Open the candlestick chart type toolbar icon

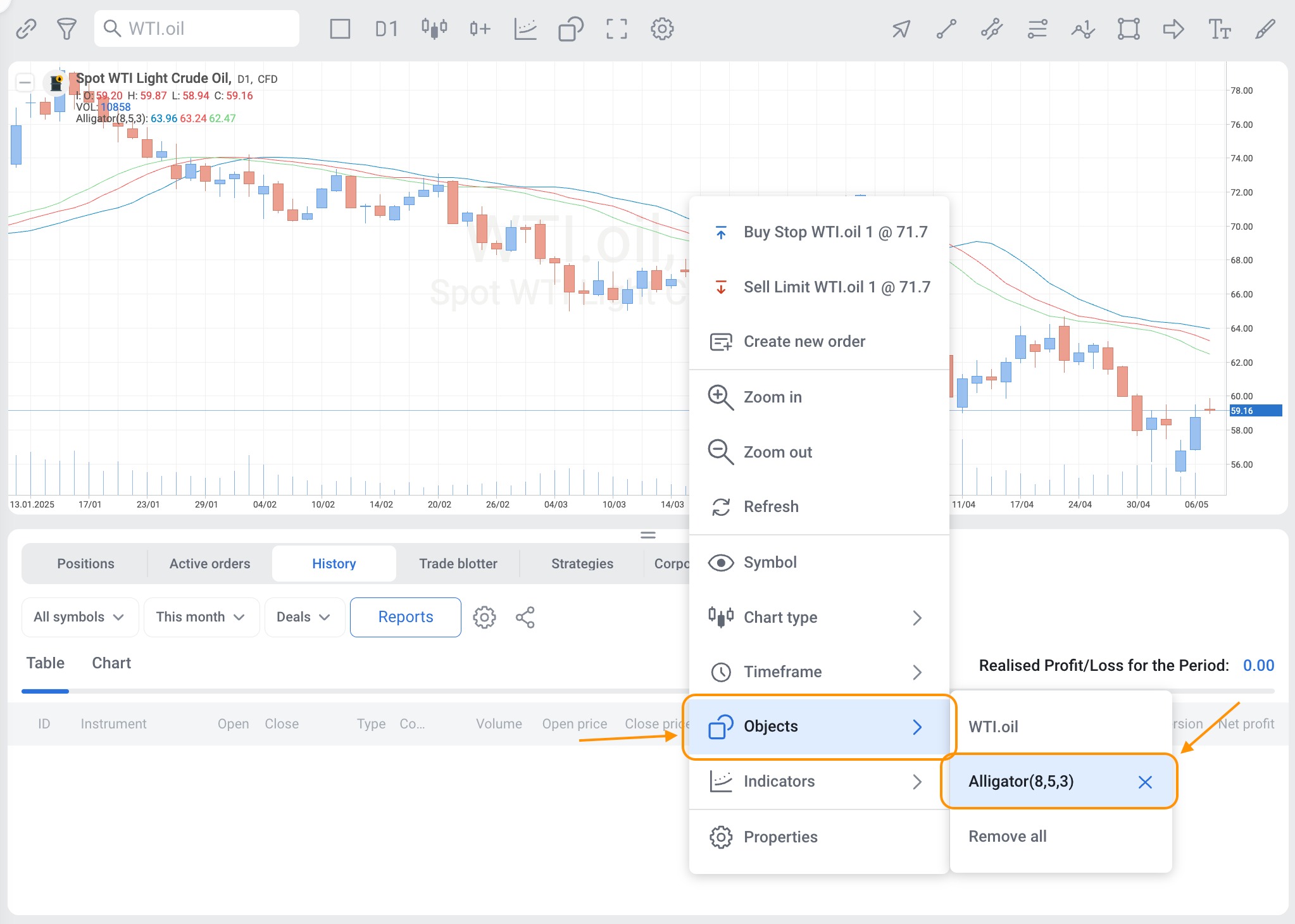[434, 28]
